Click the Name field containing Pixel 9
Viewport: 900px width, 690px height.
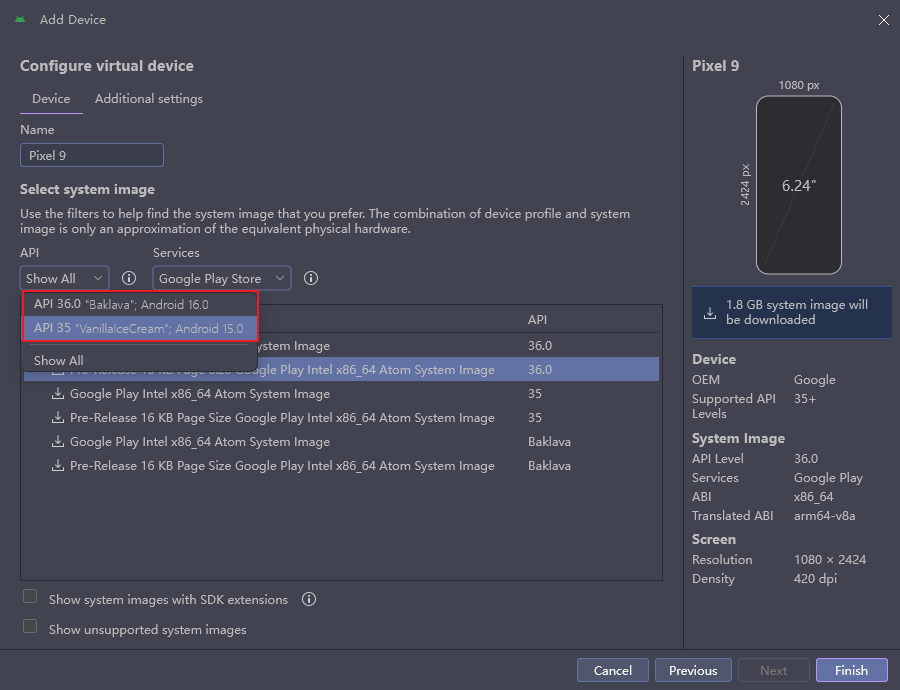91,155
